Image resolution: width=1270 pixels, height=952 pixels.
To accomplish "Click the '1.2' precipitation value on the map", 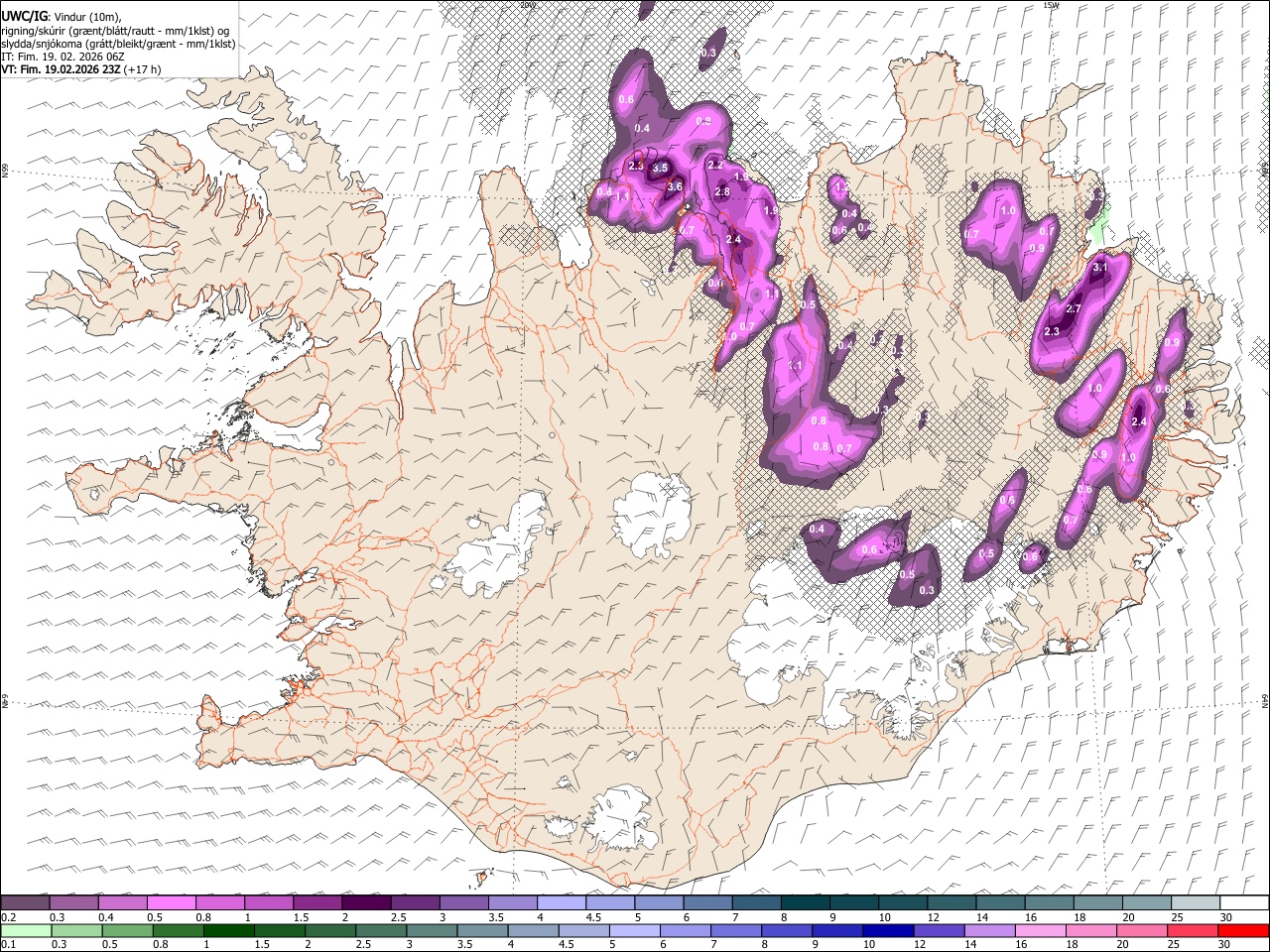I will pos(841,186).
